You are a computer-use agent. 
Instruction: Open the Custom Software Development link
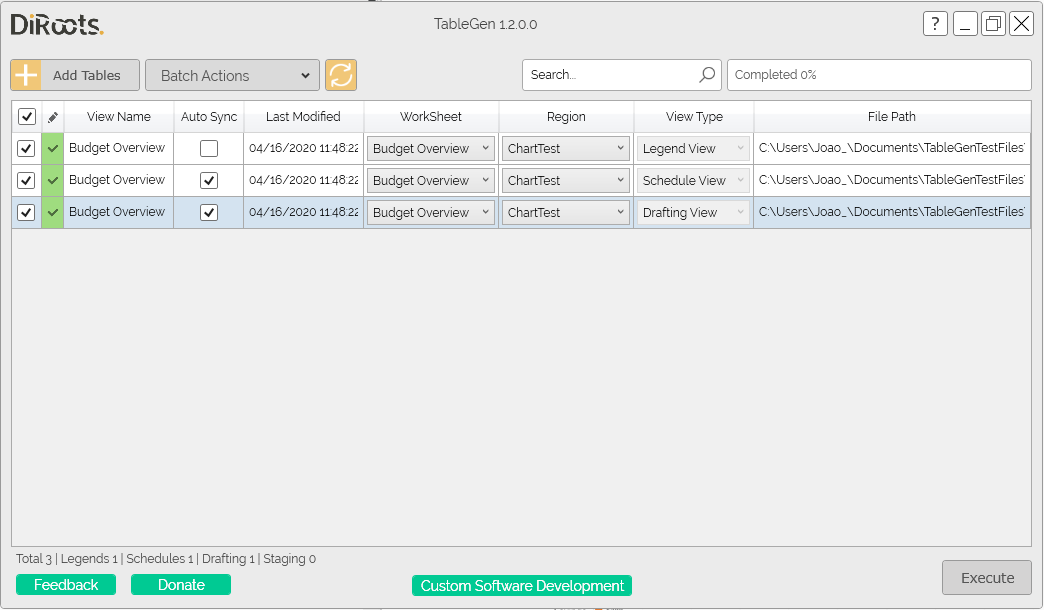522,585
